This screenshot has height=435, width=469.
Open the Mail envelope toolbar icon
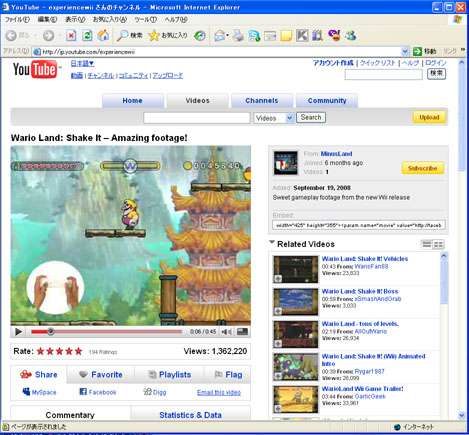219,35
